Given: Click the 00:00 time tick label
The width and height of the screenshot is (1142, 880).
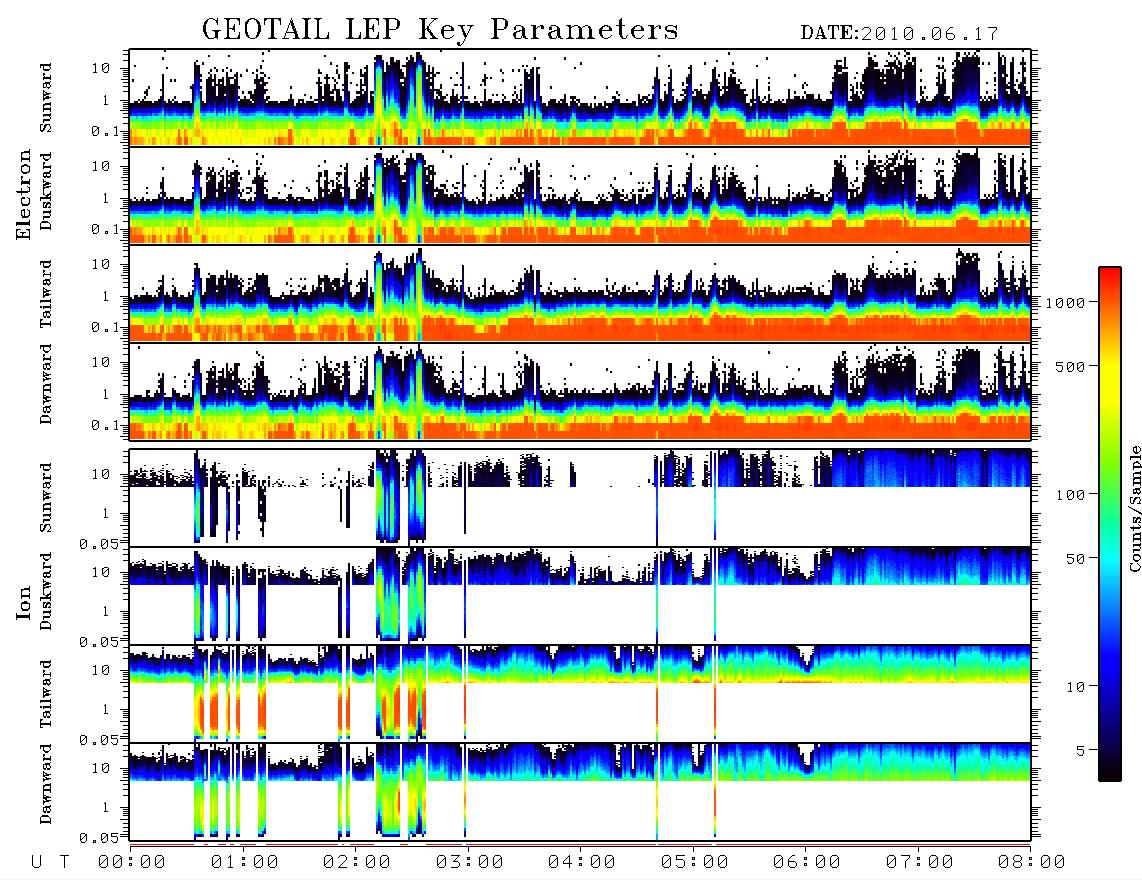Looking at the screenshot, I should tap(132, 863).
